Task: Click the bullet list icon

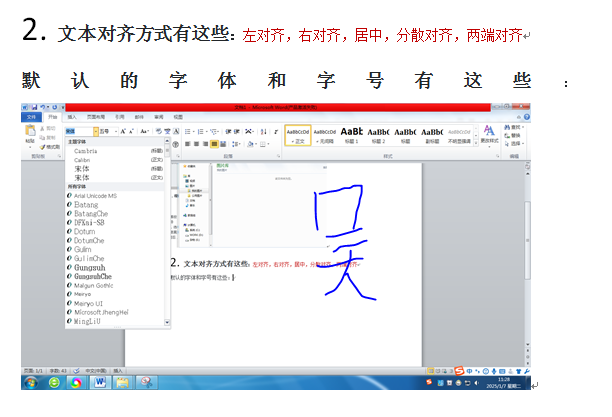Action: coord(188,132)
